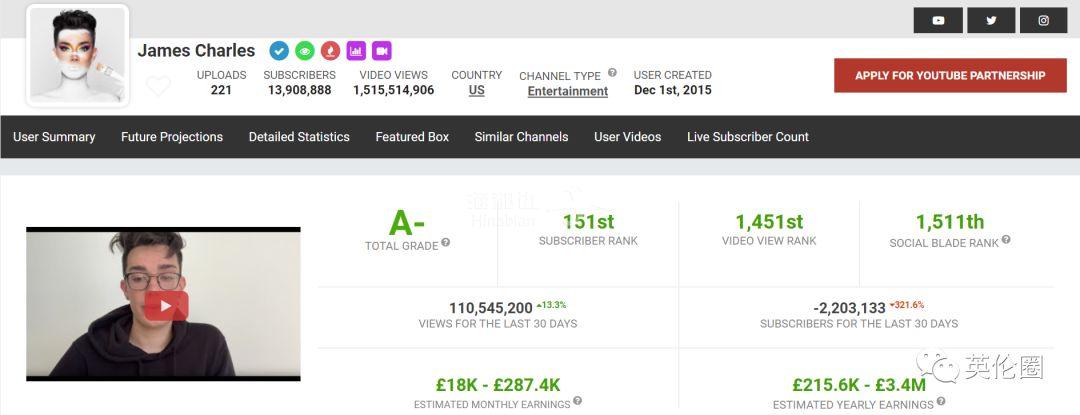Click the blue verified checkmark badge
Image resolution: width=1080 pixels, height=415 pixels.
click(279, 51)
